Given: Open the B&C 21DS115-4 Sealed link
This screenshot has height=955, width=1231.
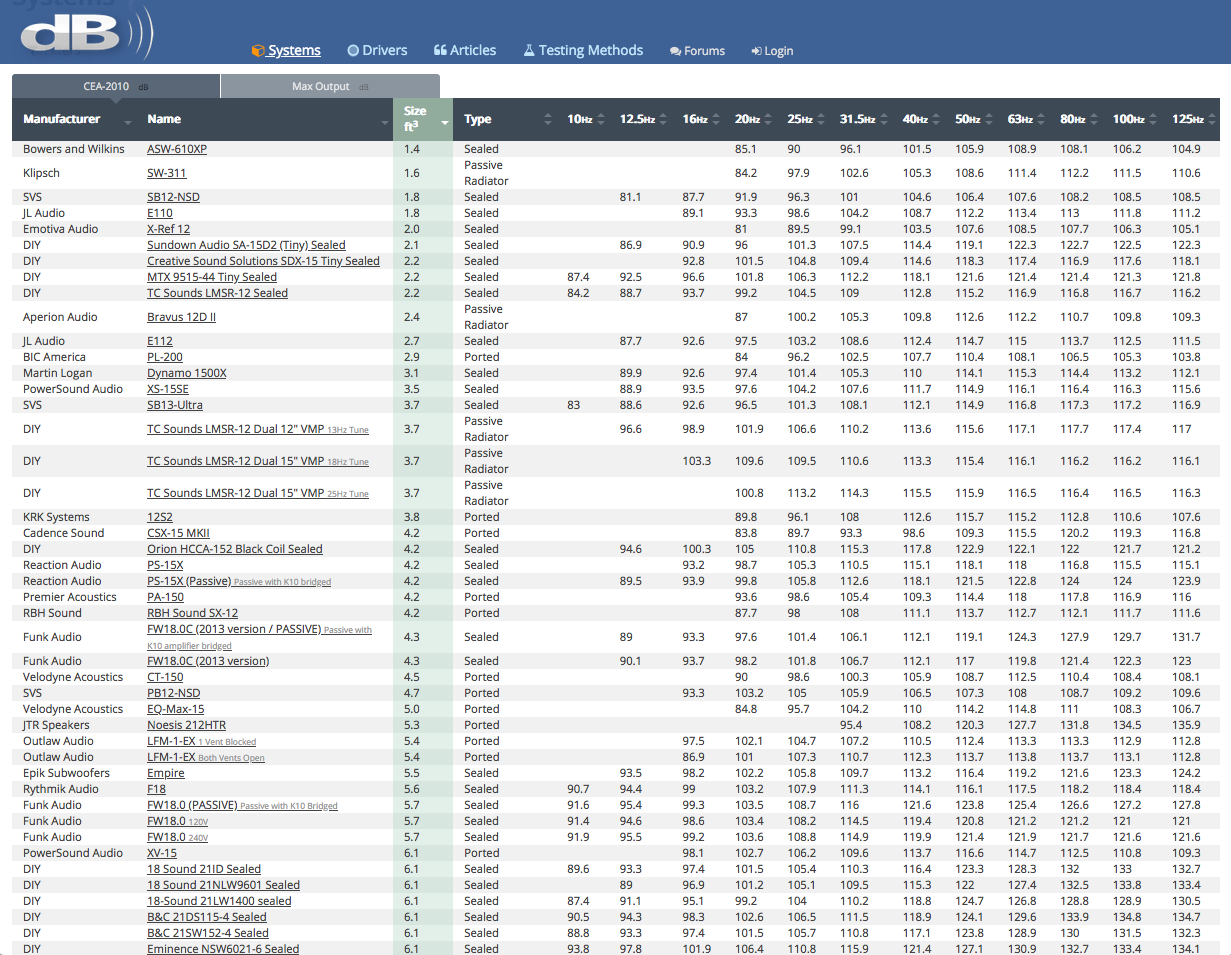Looking at the screenshot, I should click(x=207, y=917).
